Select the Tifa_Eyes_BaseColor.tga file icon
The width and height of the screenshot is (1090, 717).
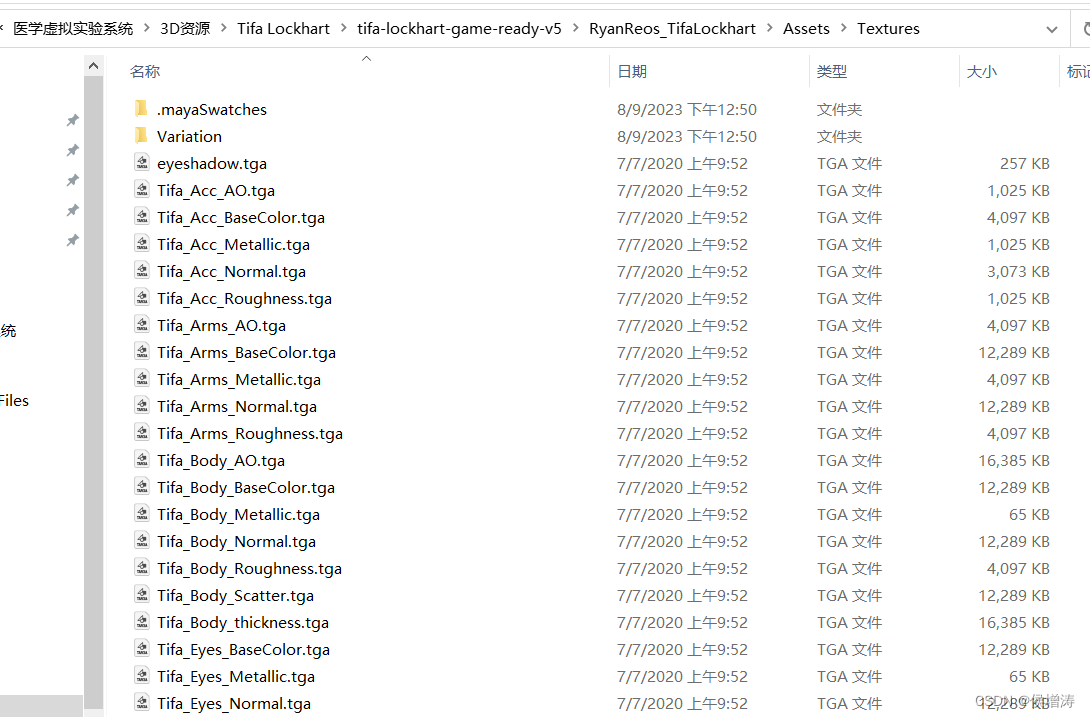[142, 649]
